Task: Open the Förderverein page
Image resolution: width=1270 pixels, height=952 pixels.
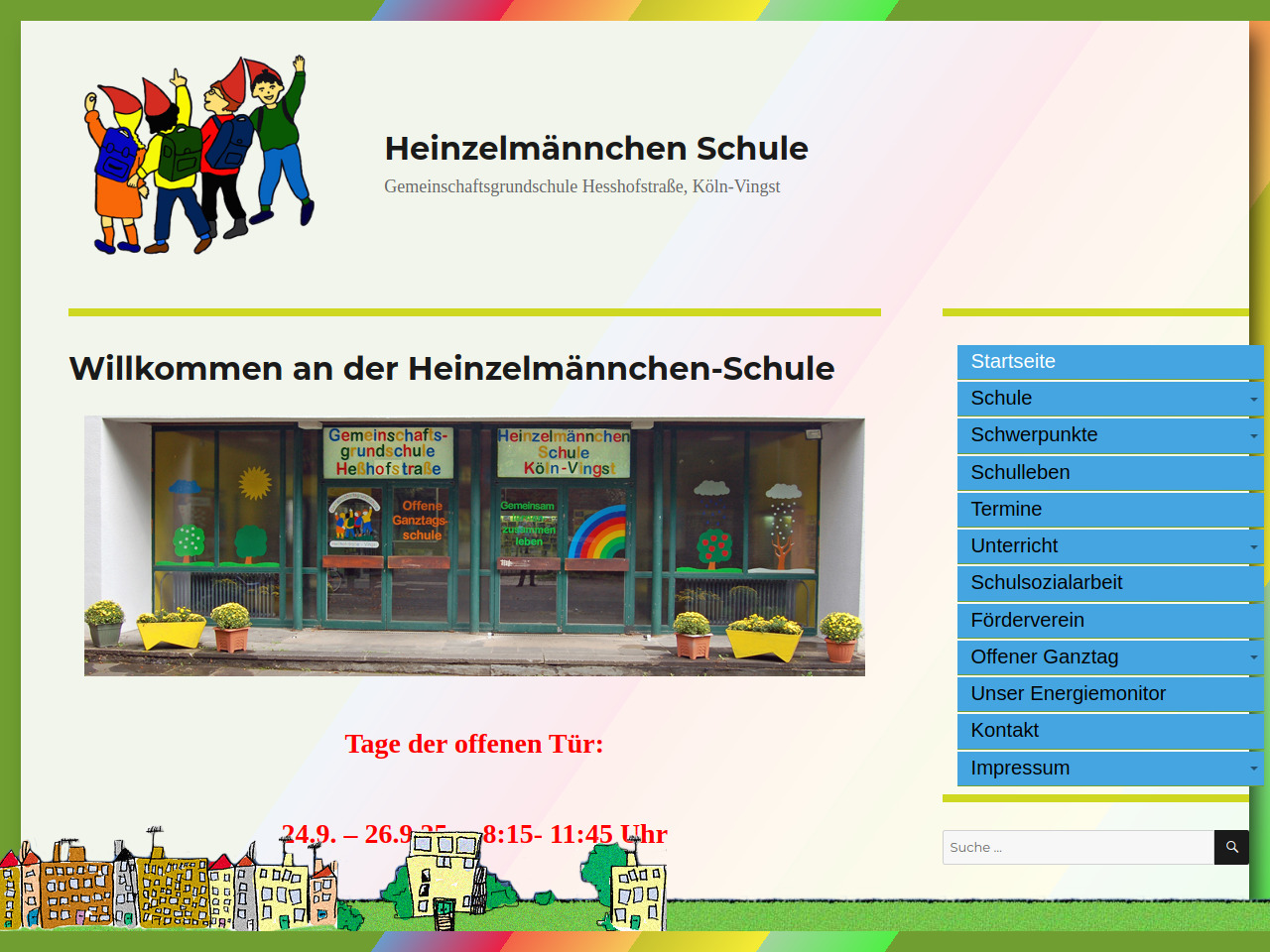Action: [x=1027, y=621]
